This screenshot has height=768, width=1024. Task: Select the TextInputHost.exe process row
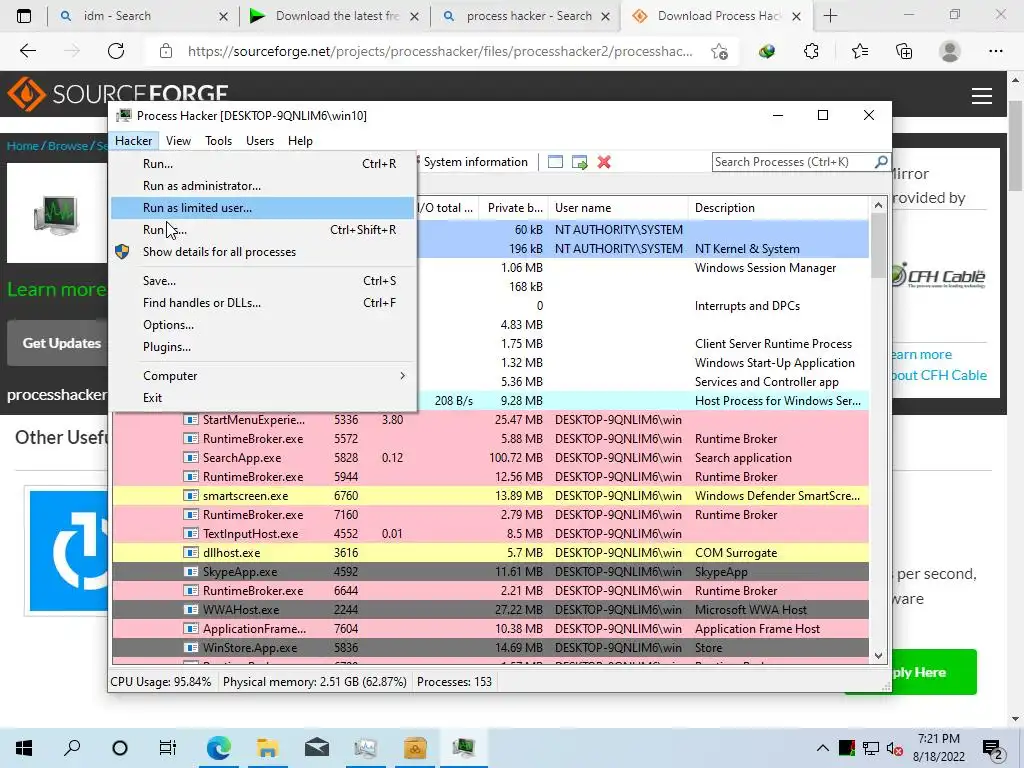click(x=490, y=534)
